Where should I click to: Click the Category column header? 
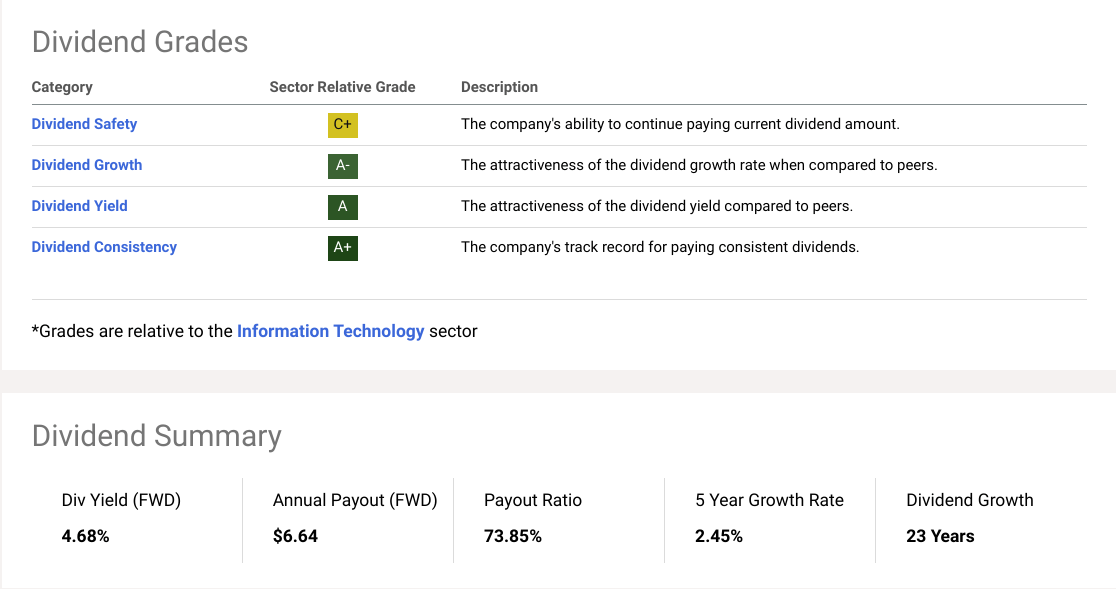click(x=62, y=87)
